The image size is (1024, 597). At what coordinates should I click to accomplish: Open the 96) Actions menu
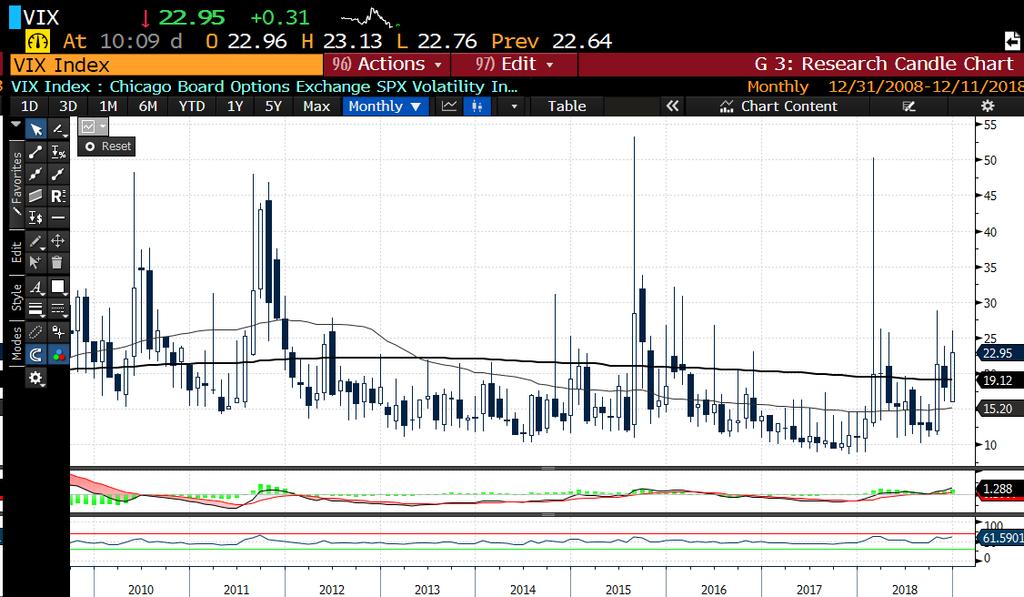coord(387,64)
